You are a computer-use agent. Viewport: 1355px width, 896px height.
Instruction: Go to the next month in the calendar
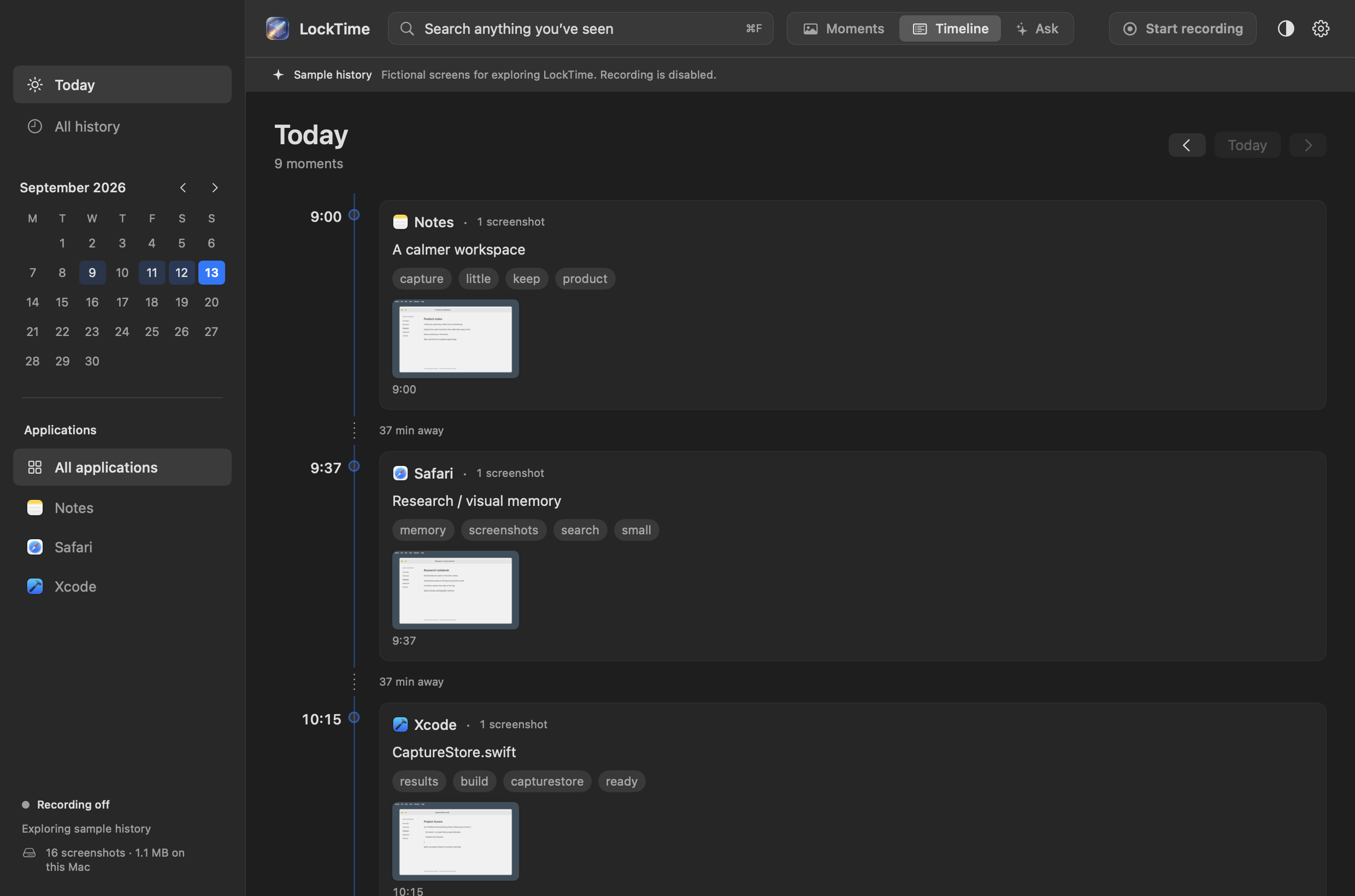point(215,187)
